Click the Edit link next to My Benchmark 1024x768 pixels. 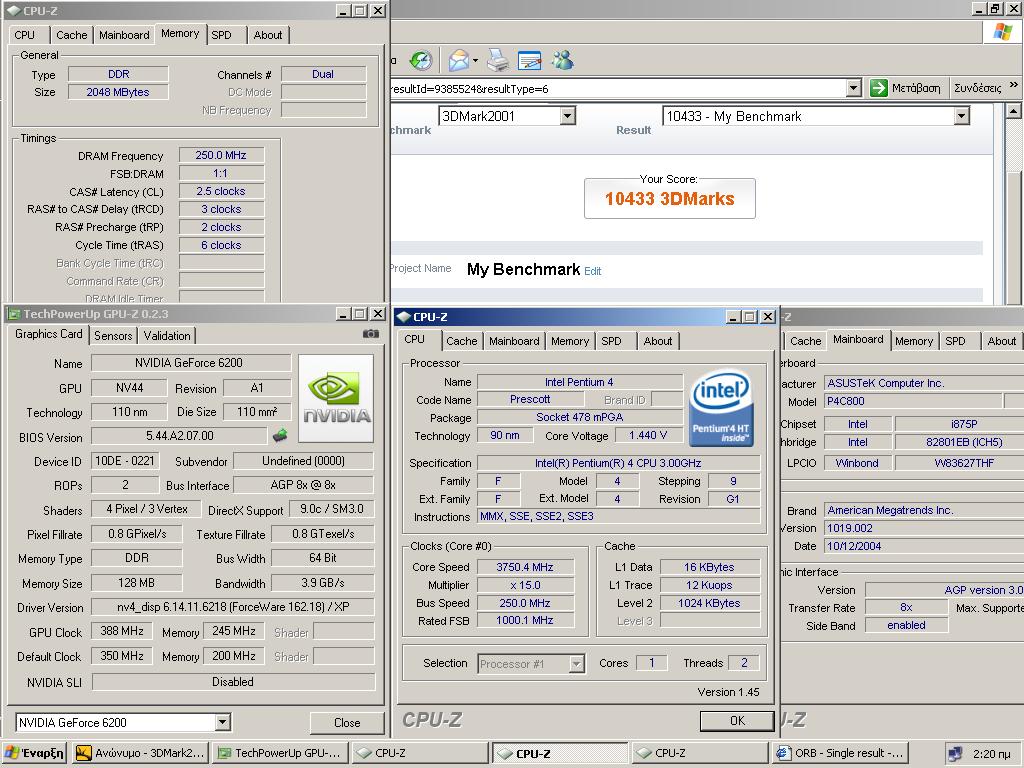click(593, 271)
